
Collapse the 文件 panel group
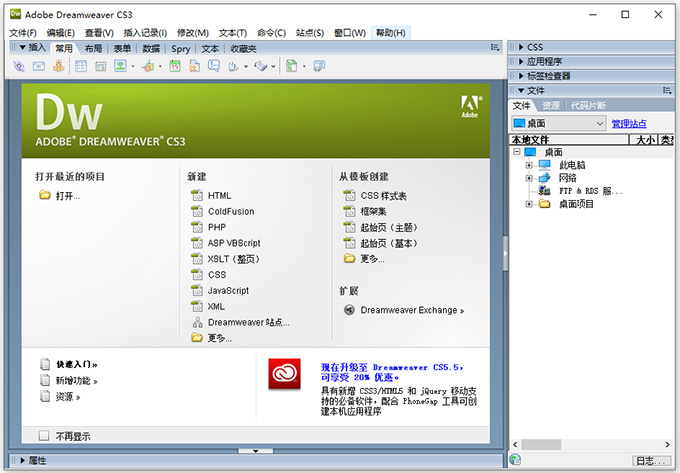[521, 91]
